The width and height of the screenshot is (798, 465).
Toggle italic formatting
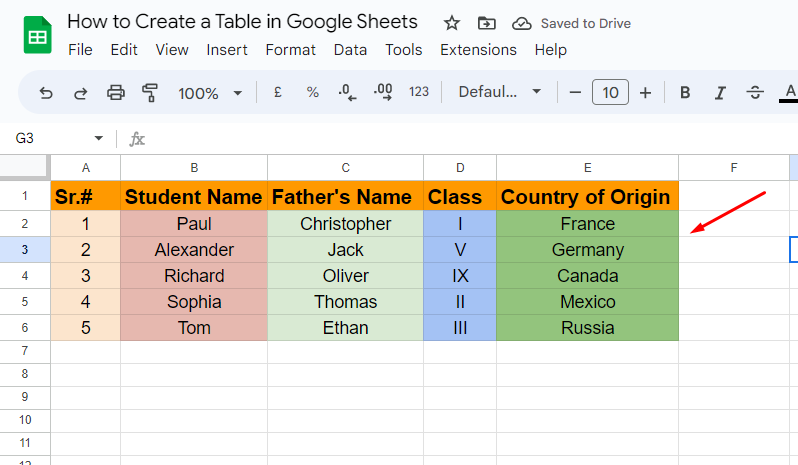(x=720, y=93)
